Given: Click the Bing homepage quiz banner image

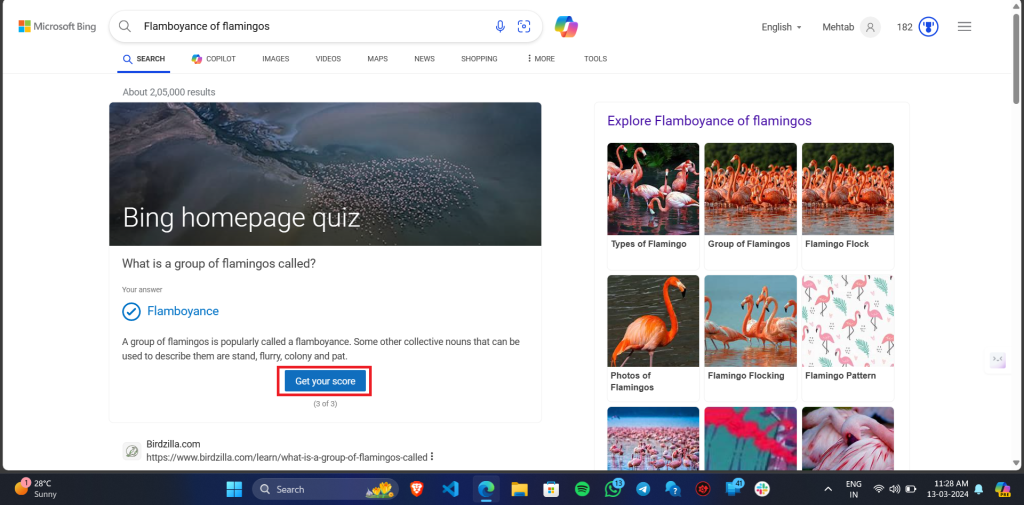Looking at the screenshot, I should pos(325,174).
